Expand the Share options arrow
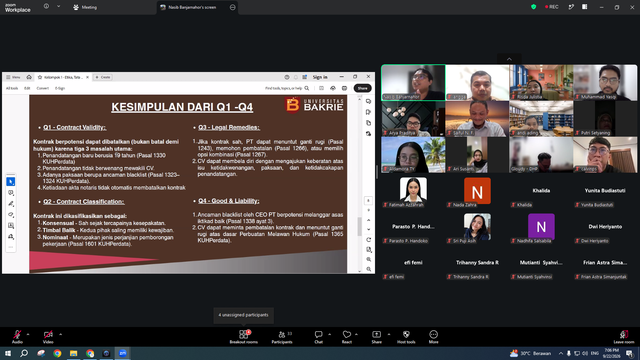The height and width of the screenshot is (360, 640). pos(389,334)
